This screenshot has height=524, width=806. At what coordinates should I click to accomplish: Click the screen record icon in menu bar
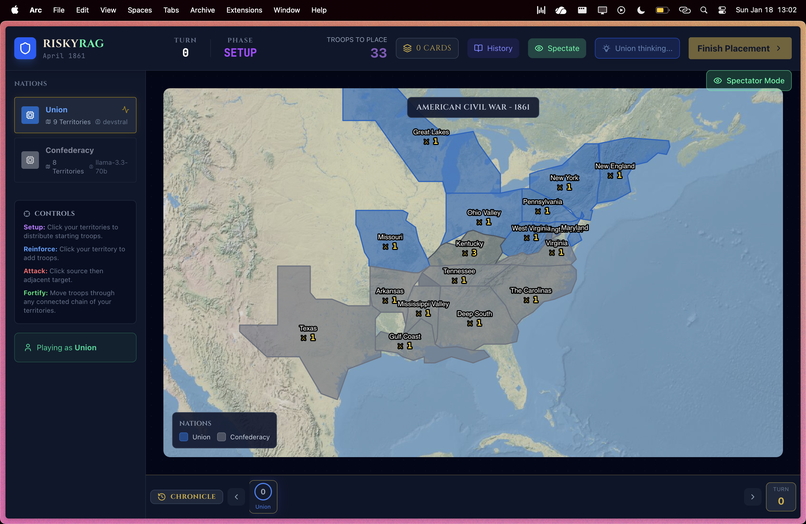click(621, 10)
